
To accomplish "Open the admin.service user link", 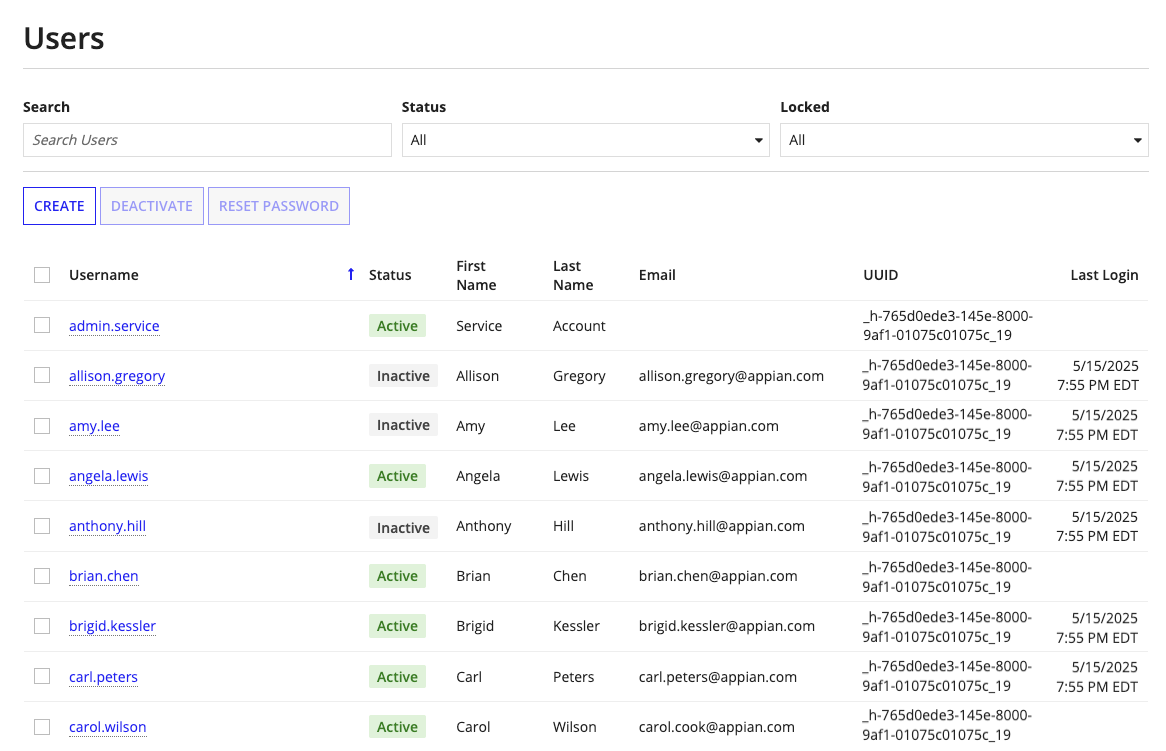I will click(x=114, y=326).
